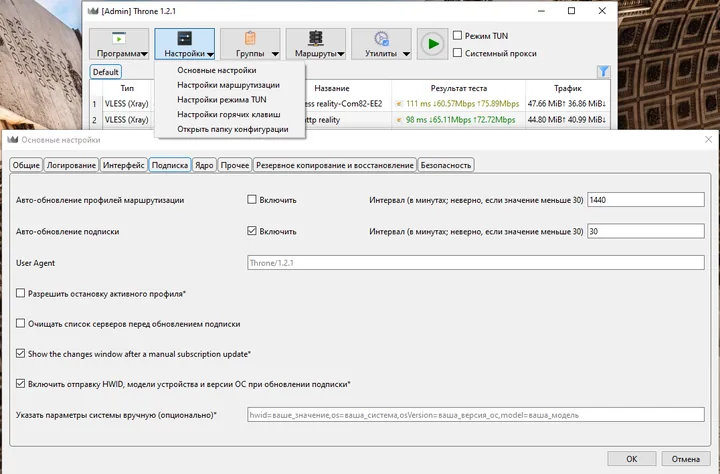The height and width of the screenshot is (474, 720).
Task: Expand the Группы dropdown arrow
Action: pos(275,54)
